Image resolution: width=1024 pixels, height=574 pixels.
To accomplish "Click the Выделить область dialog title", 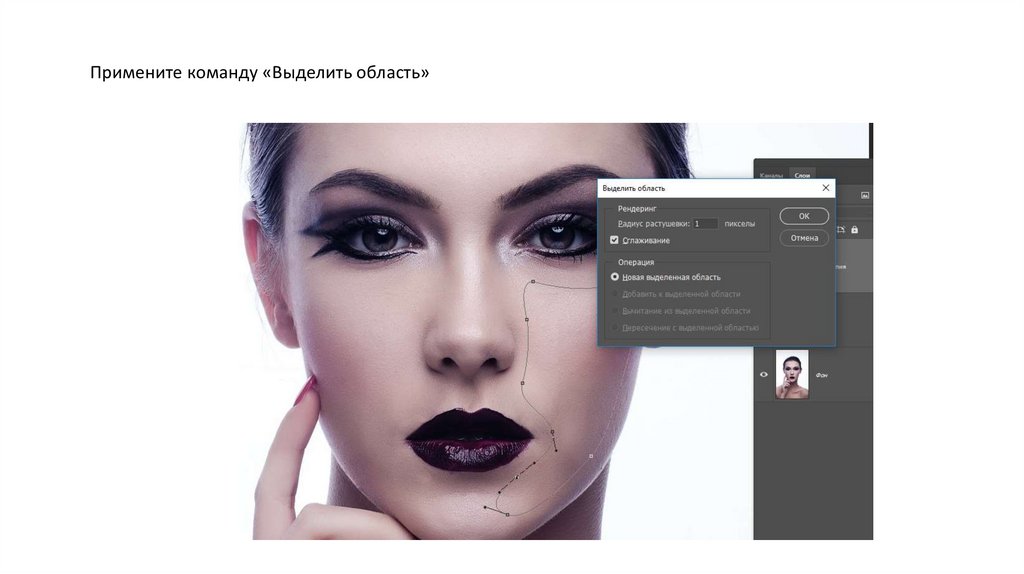I will tap(633, 188).
